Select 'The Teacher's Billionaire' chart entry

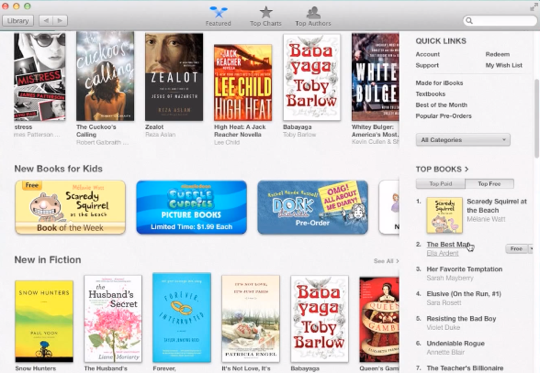465,368
